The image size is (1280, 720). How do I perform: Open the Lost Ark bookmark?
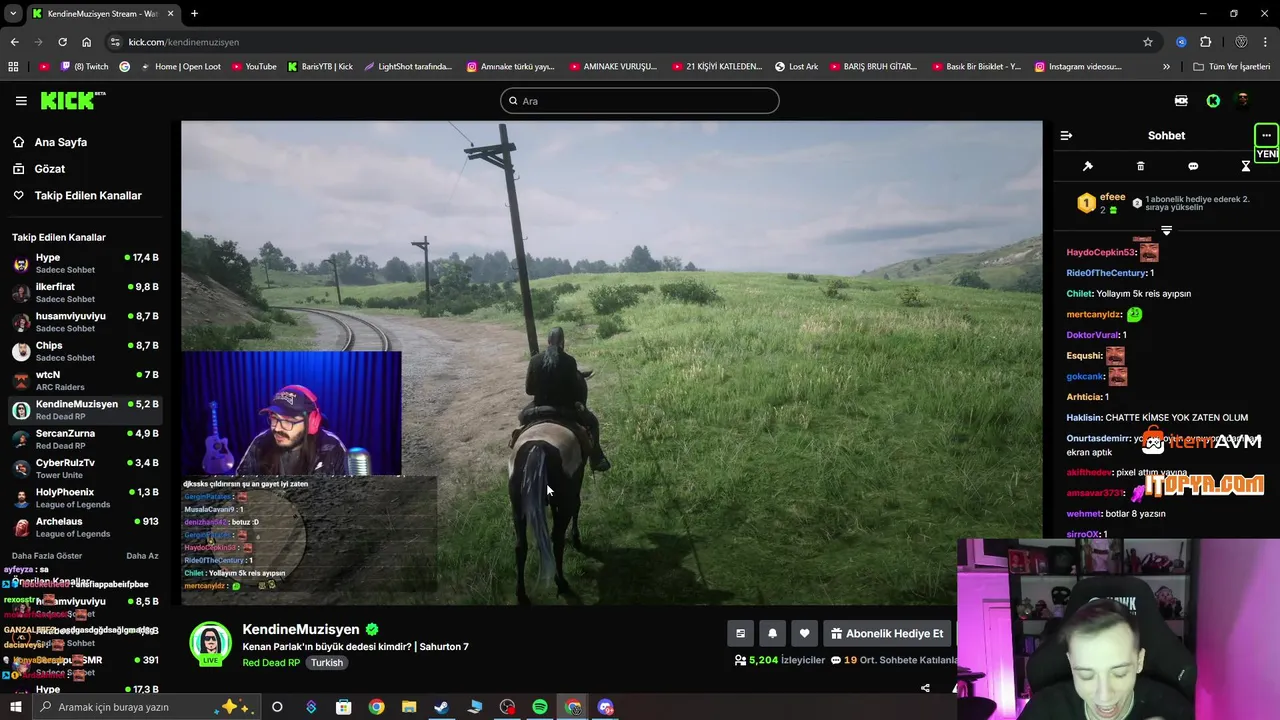[x=796, y=67]
